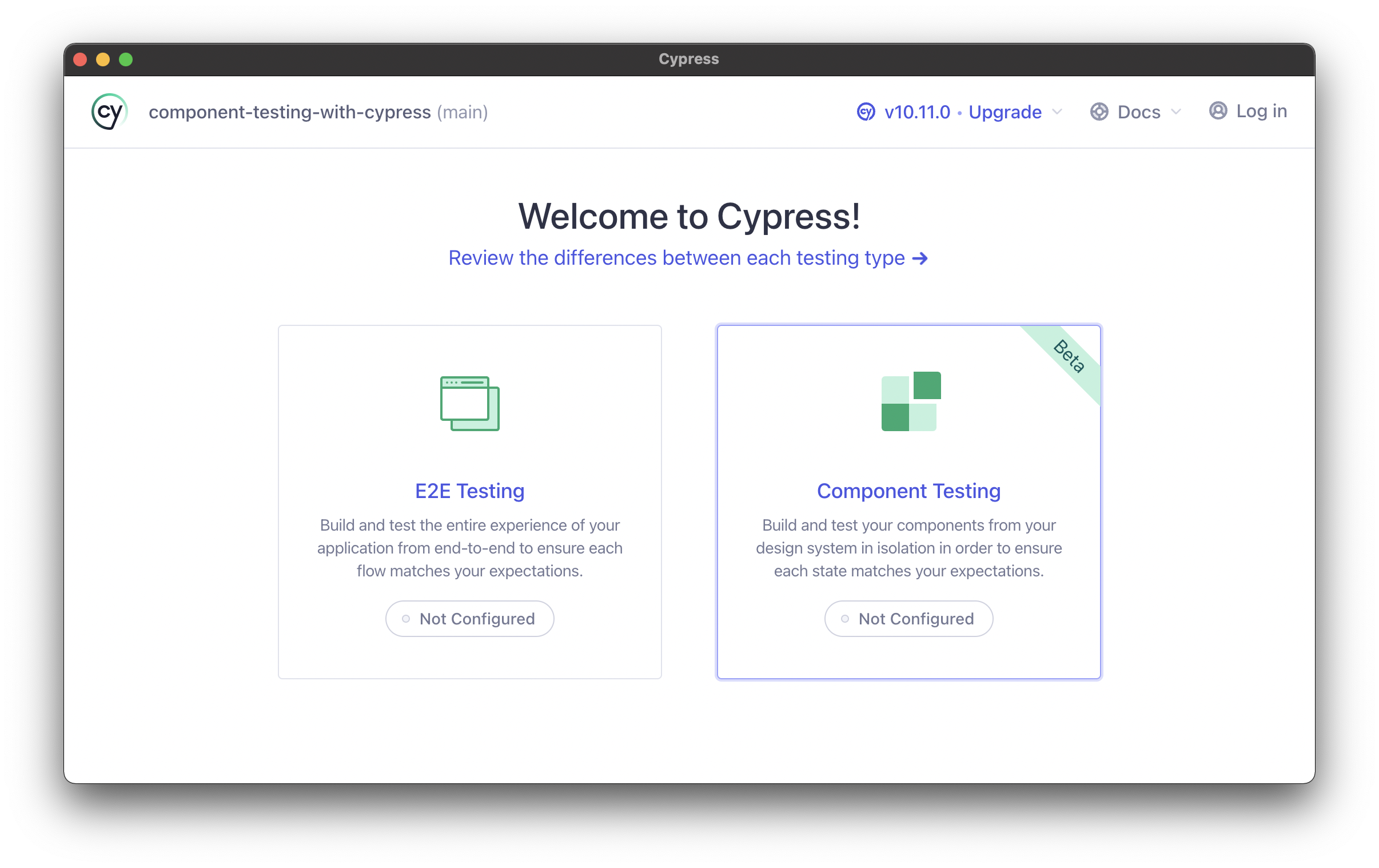Click the Cypress logo in header

click(109, 112)
